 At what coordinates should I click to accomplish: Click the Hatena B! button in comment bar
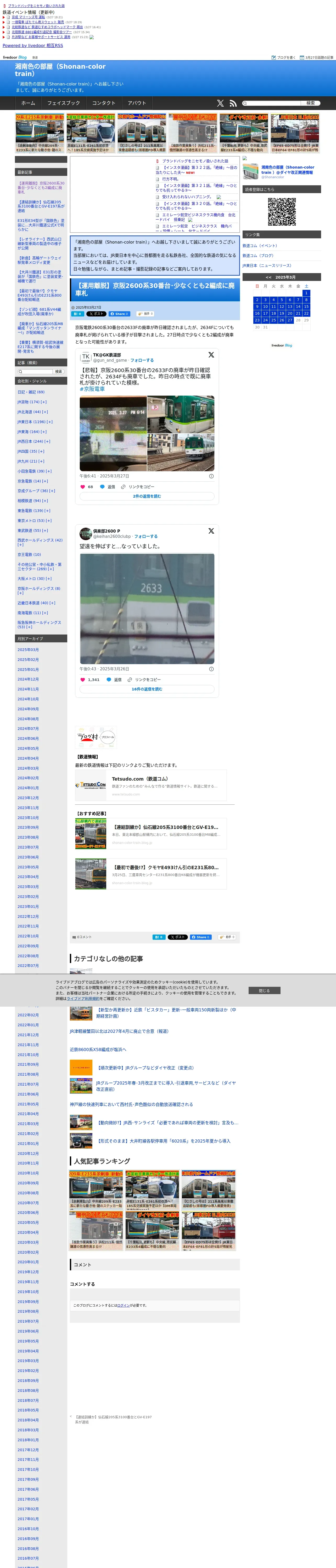pyautogui.click(x=159, y=937)
